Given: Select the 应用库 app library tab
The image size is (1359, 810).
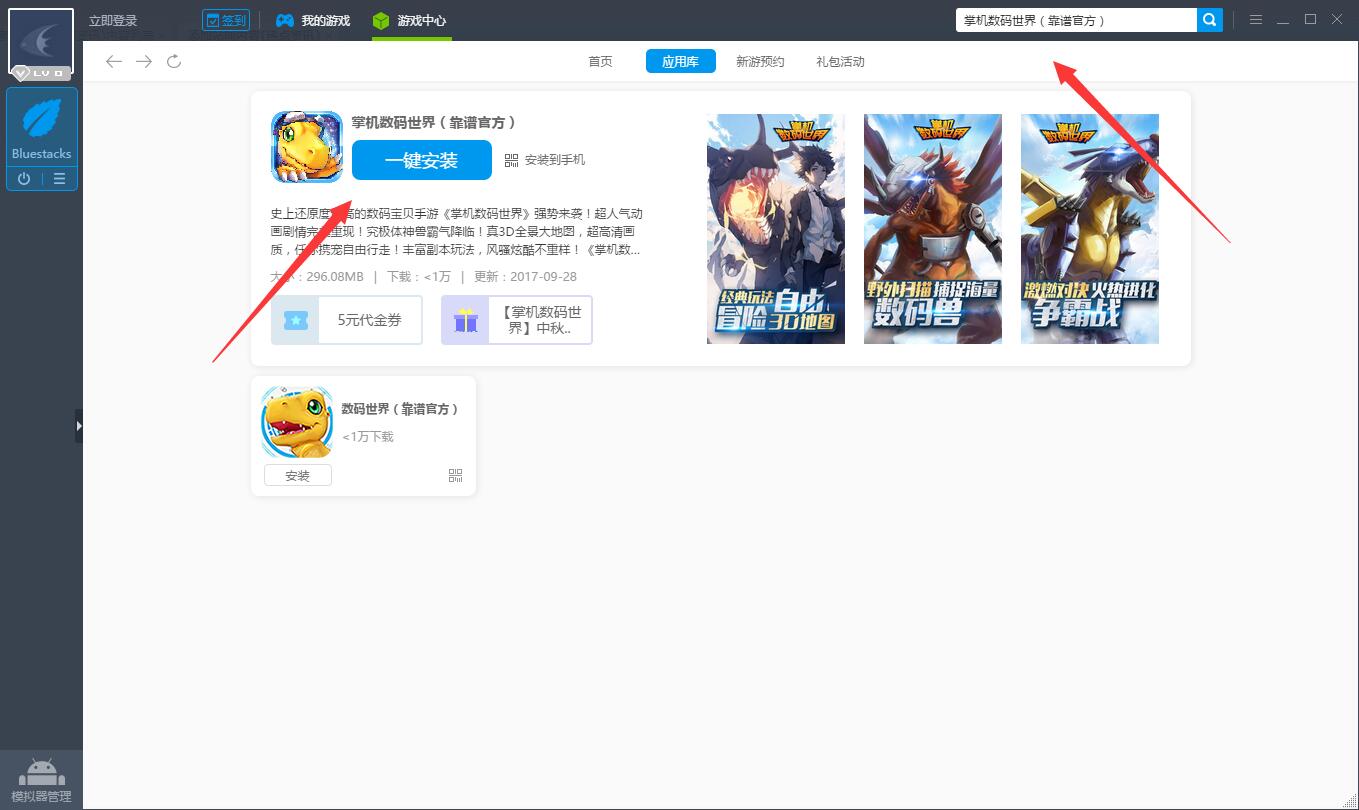Looking at the screenshot, I should pos(680,62).
